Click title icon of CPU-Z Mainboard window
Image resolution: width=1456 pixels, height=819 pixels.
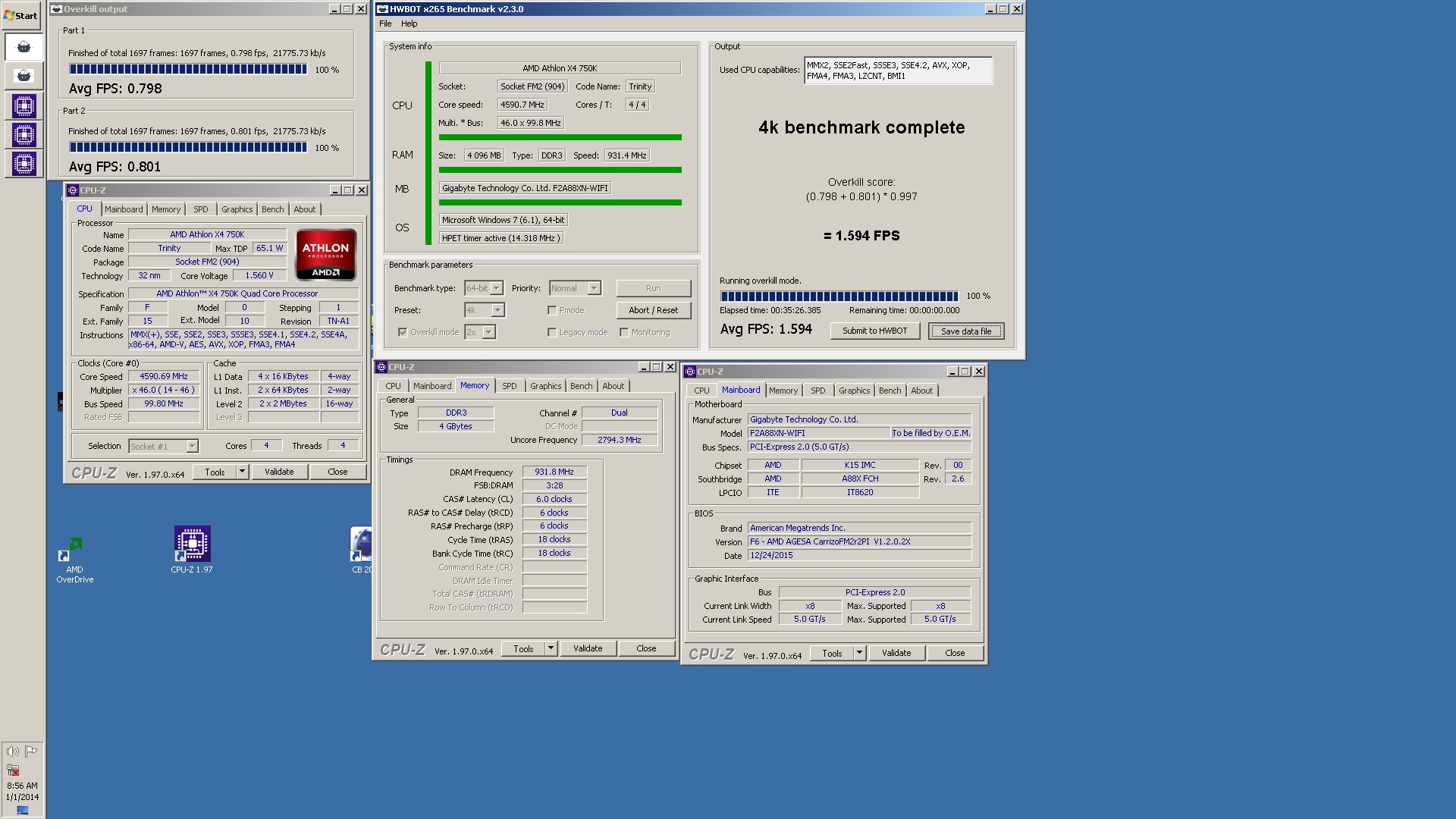pyautogui.click(x=690, y=372)
